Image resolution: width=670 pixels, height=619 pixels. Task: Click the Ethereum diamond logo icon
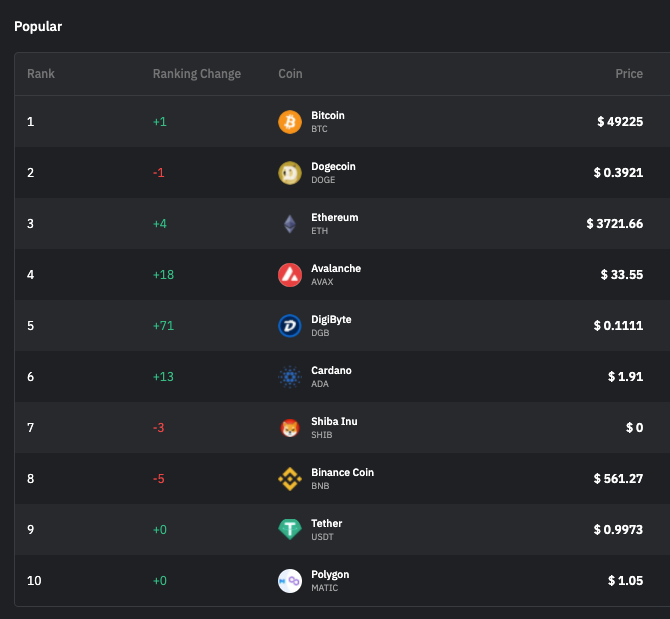point(289,224)
